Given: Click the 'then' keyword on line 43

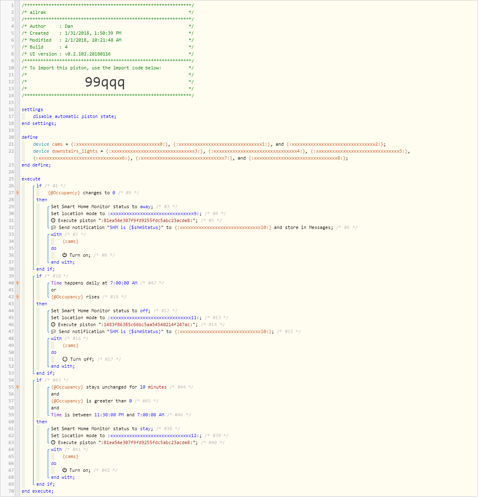Looking at the screenshot, I should click(42, 304).
